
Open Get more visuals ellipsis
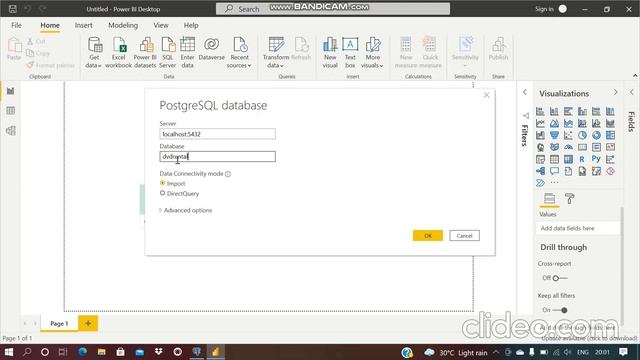click(554, 183)
